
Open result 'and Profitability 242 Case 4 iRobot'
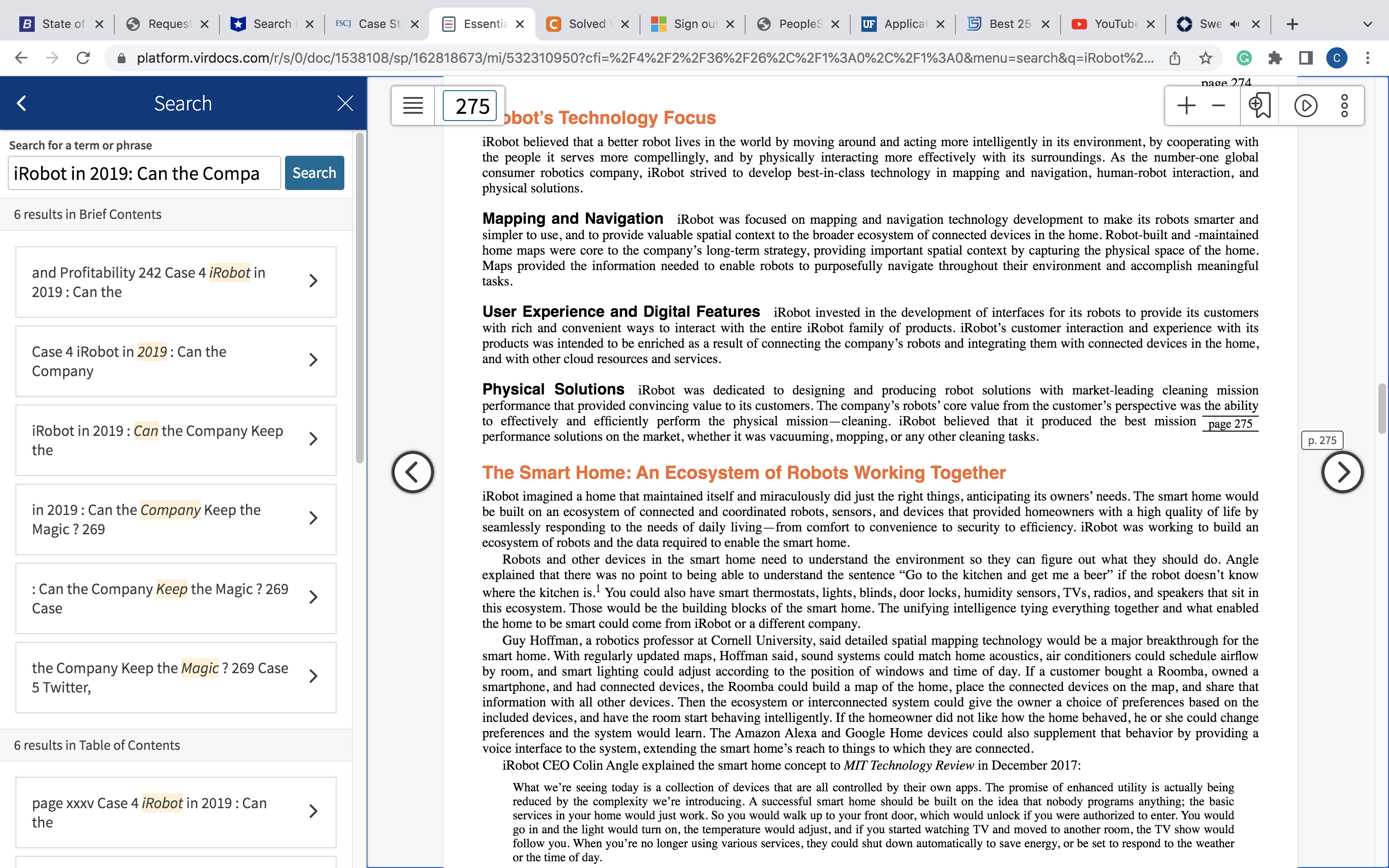(176, 282)
